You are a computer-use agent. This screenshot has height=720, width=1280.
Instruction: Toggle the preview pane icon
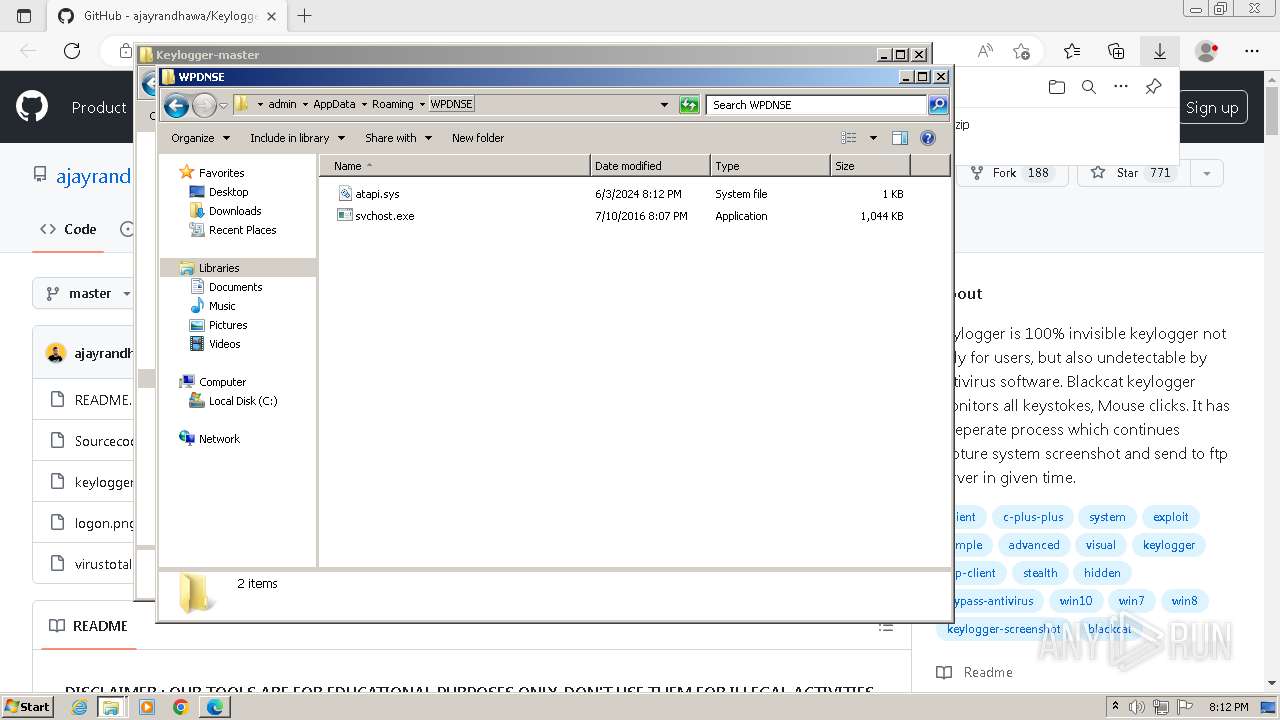[x=900, y=138]
